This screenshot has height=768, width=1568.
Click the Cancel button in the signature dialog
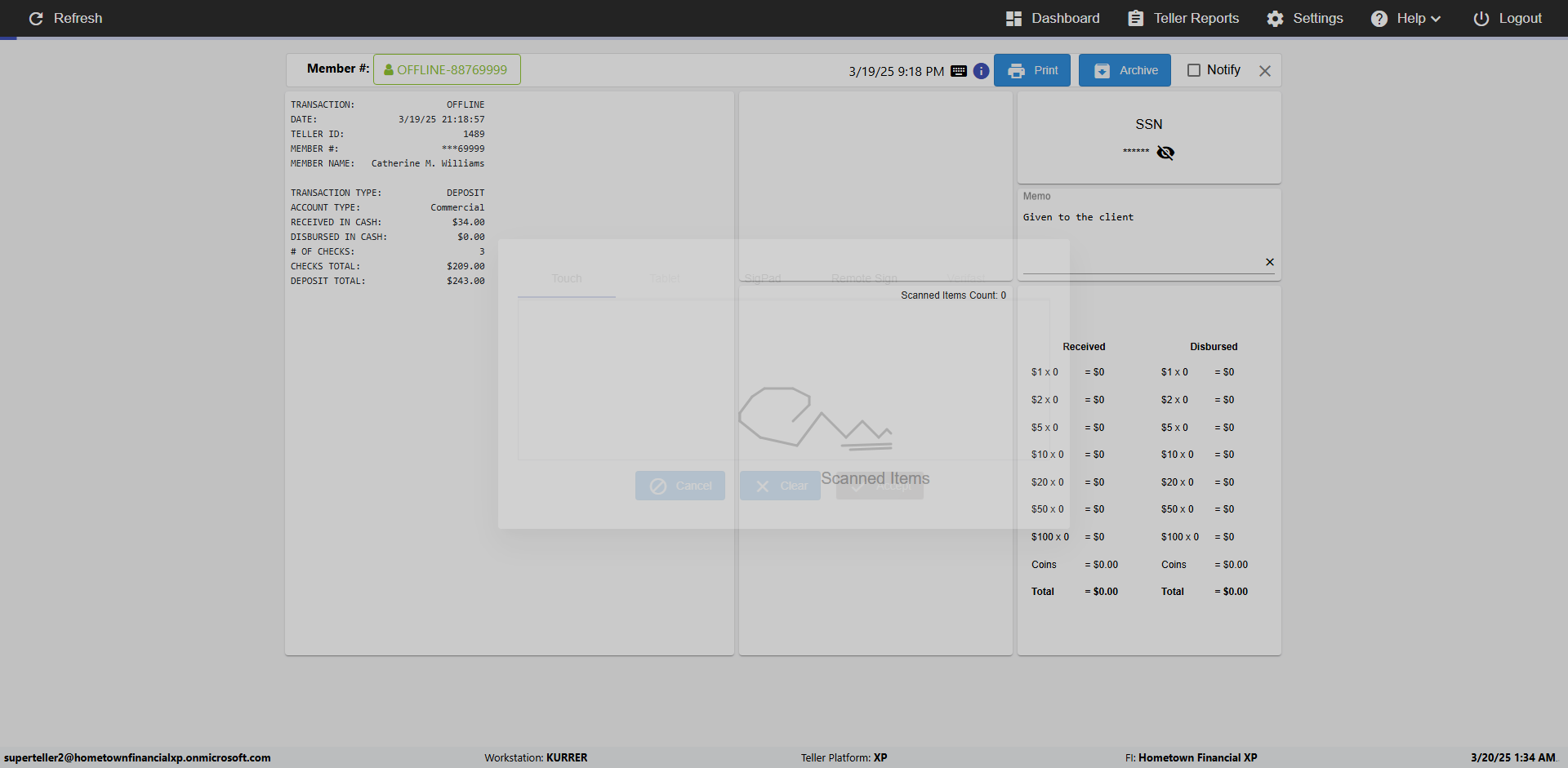pos(680,486)
